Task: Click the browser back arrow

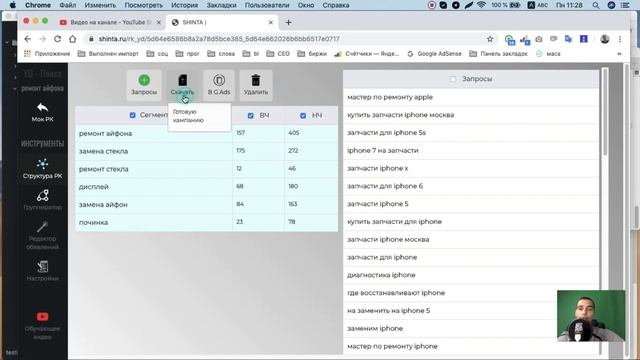Action: click(27, 39)
